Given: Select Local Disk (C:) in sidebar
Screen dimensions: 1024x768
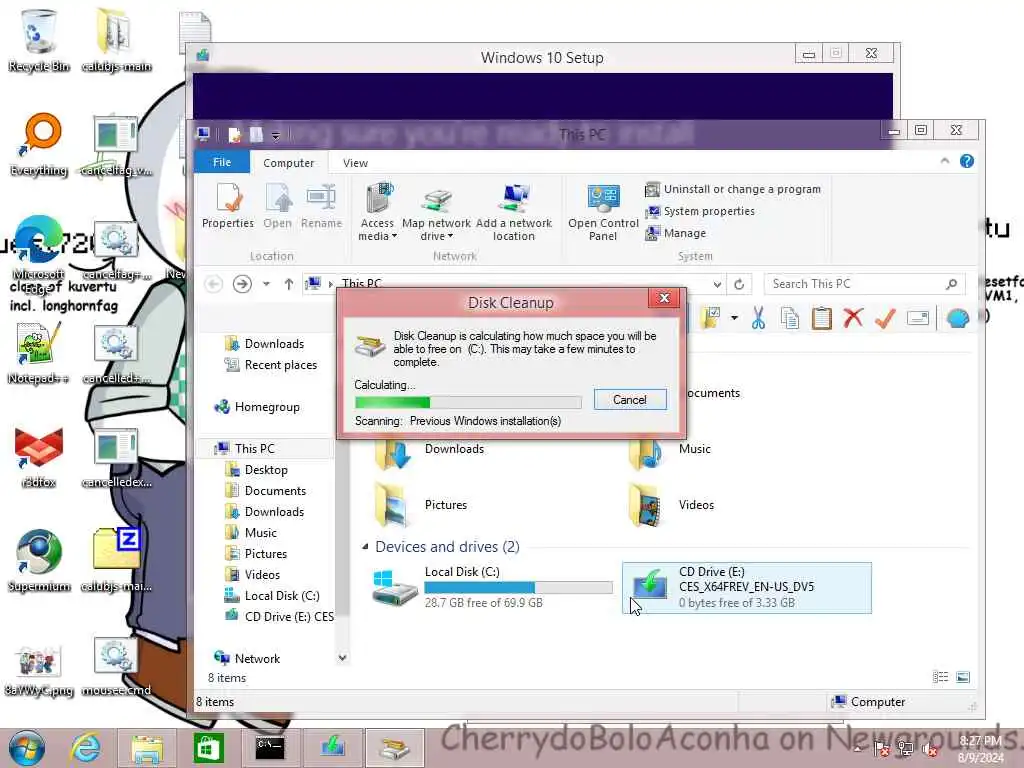Looking at the screenshot, I should tap(272, 596).
